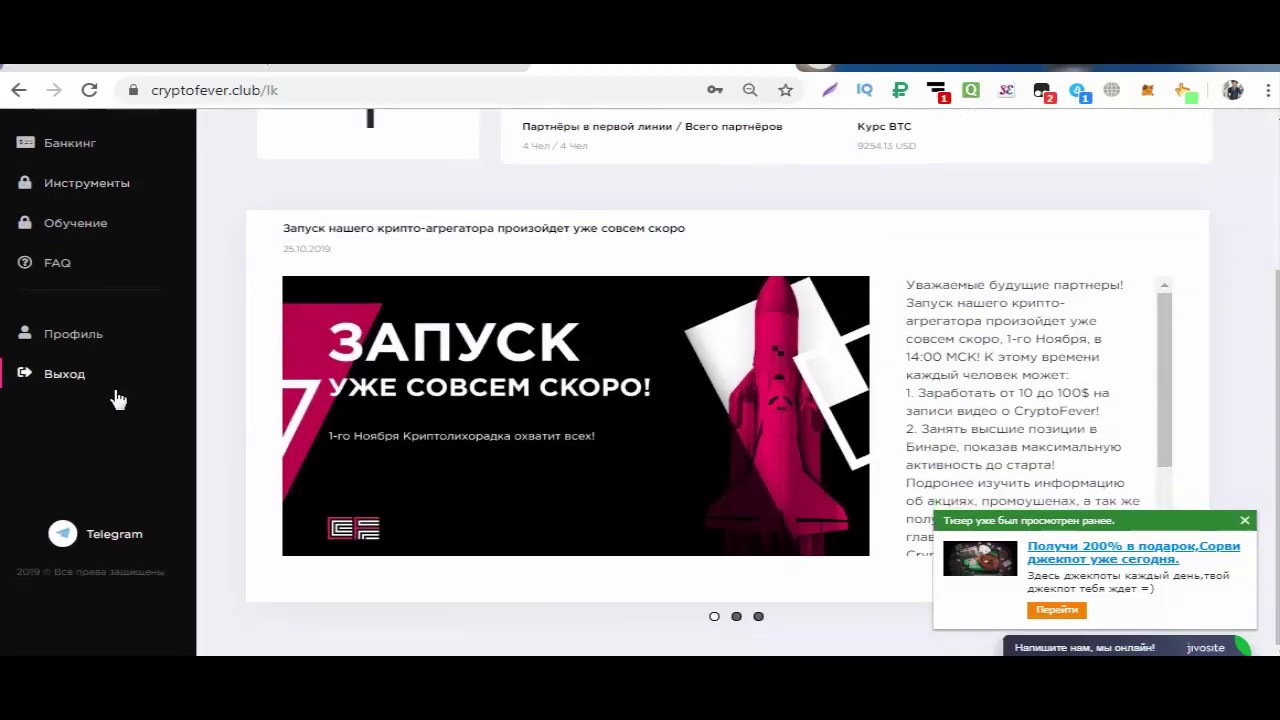Click the news text scroll-up arrow
This screenshot has width=1280, height=720.
click(x=1164, y=286)
